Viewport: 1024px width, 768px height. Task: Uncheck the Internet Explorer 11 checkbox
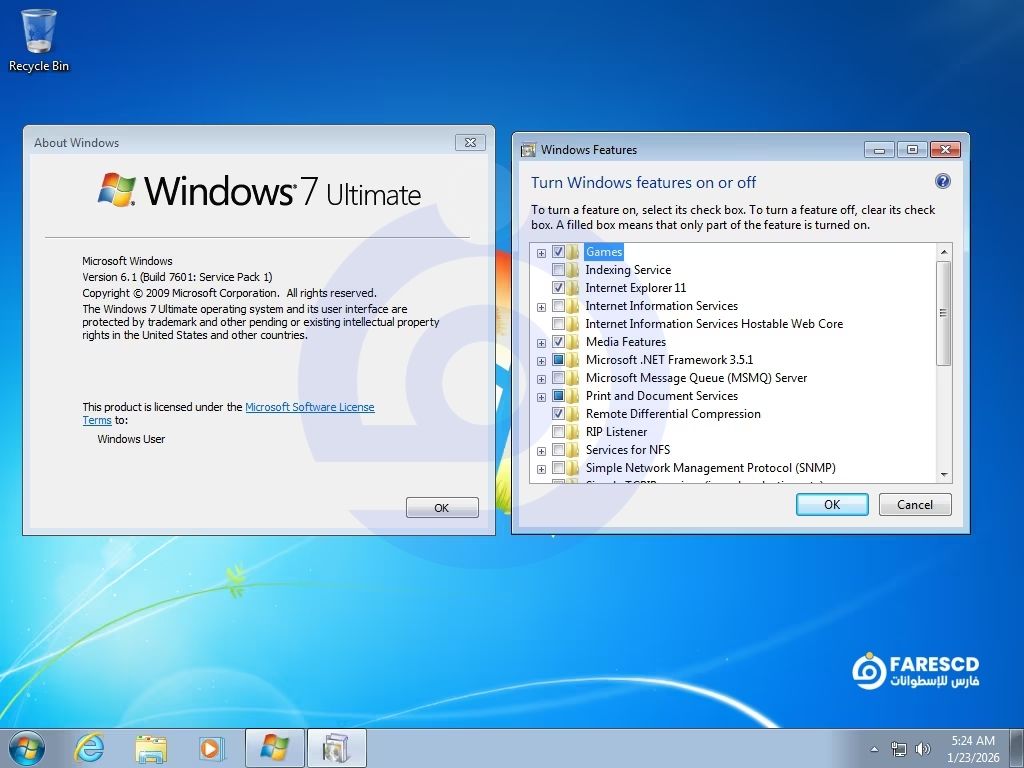tap(558, 288)
